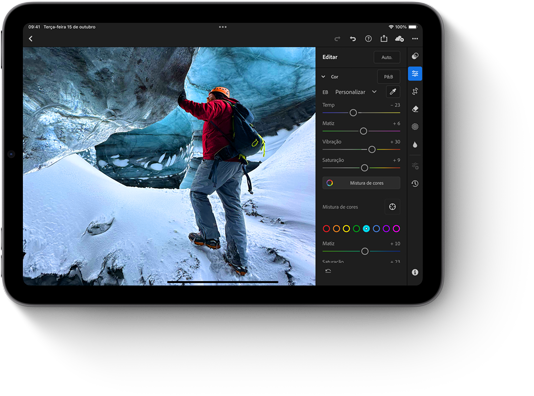Open version history clock icon

[415, 184]
